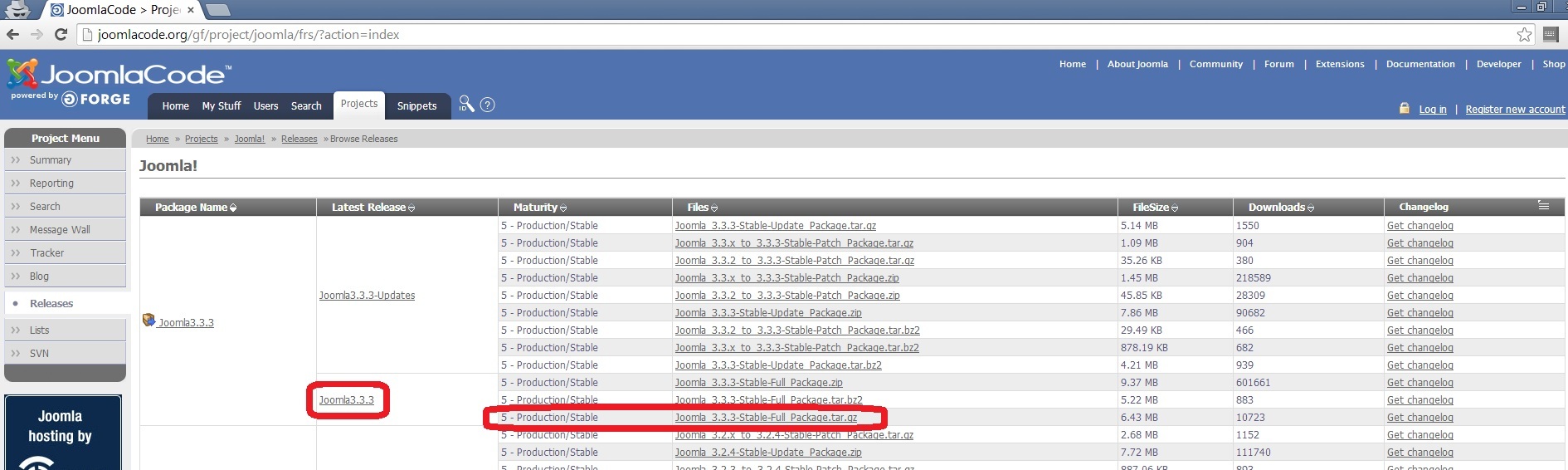The width and height of the screenshot is (1568, 470).
Task: Open Joomla3.3.3-Updates release link
Action: (367, 296)
